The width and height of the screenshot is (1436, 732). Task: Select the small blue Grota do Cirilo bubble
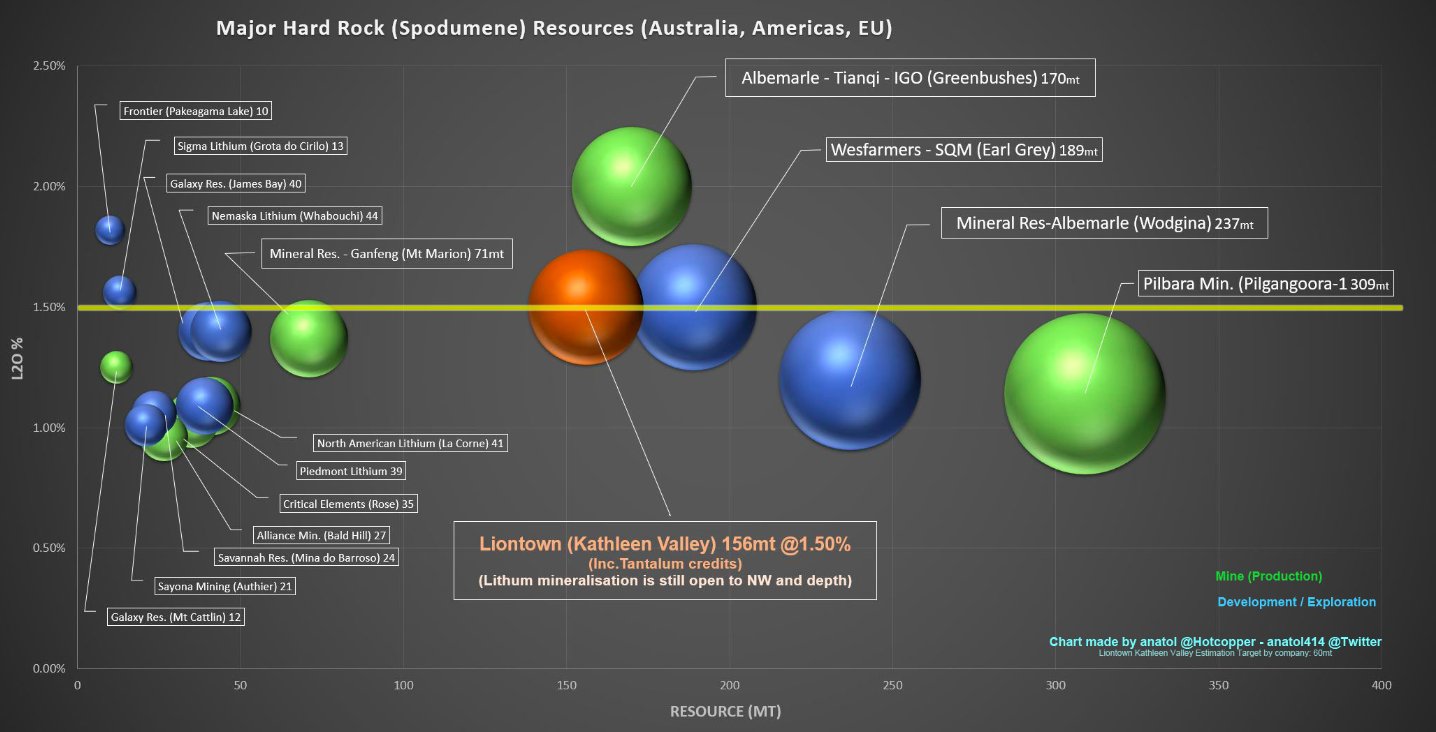click(119, 291)
